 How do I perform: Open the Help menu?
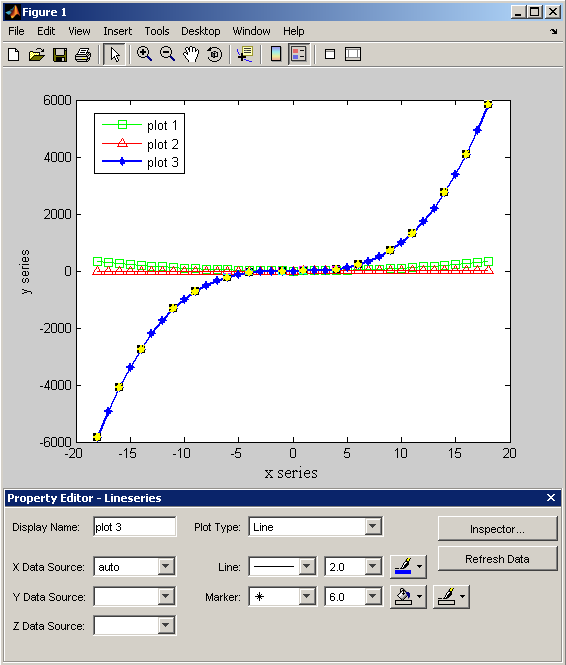tap(293, 31)
